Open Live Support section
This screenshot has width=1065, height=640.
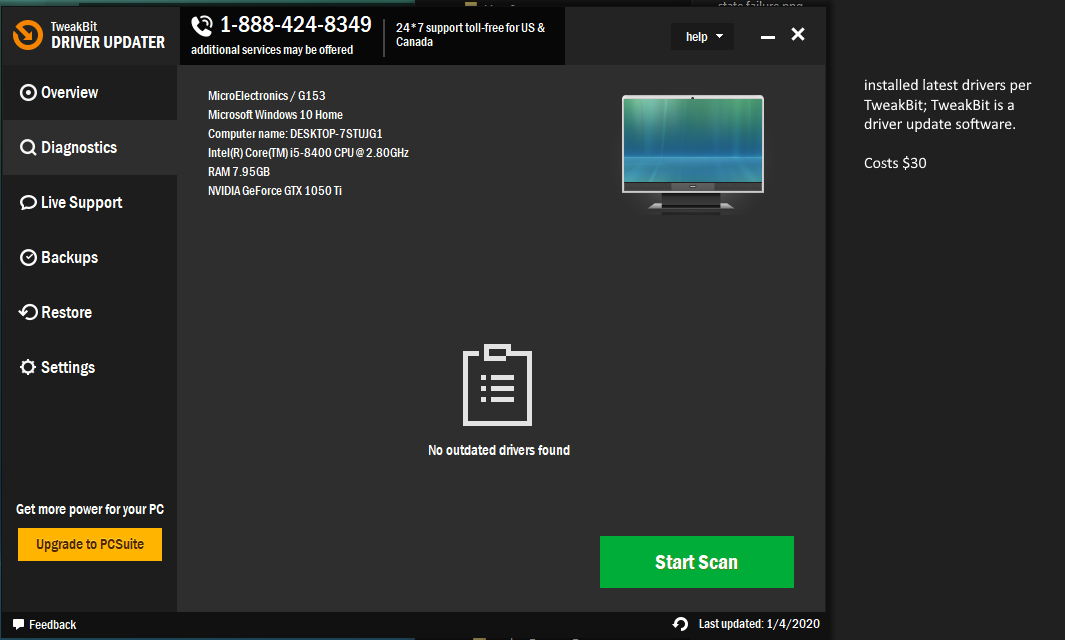click(90, 202)
